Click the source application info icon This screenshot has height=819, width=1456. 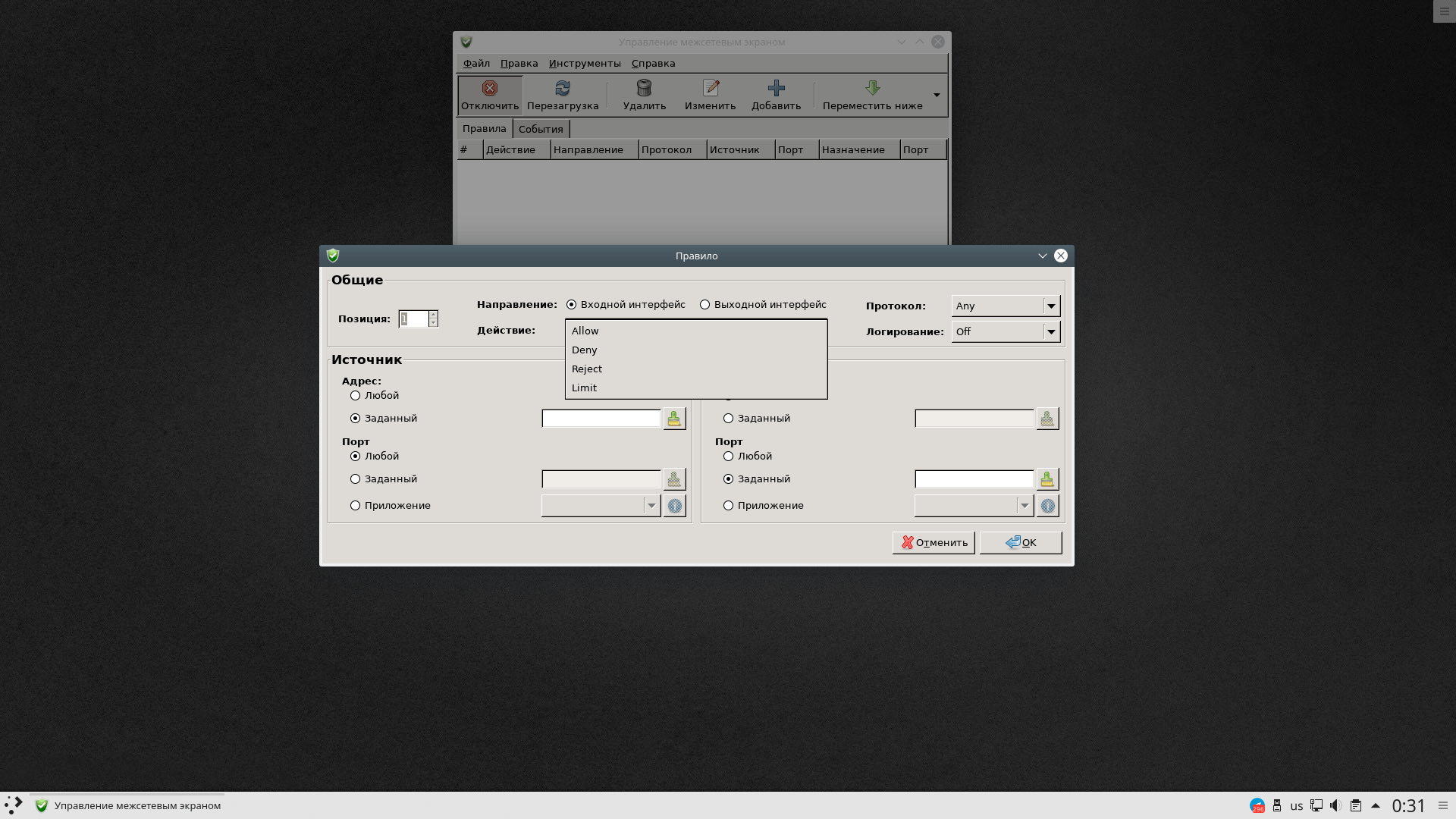[x=674, y=506]
